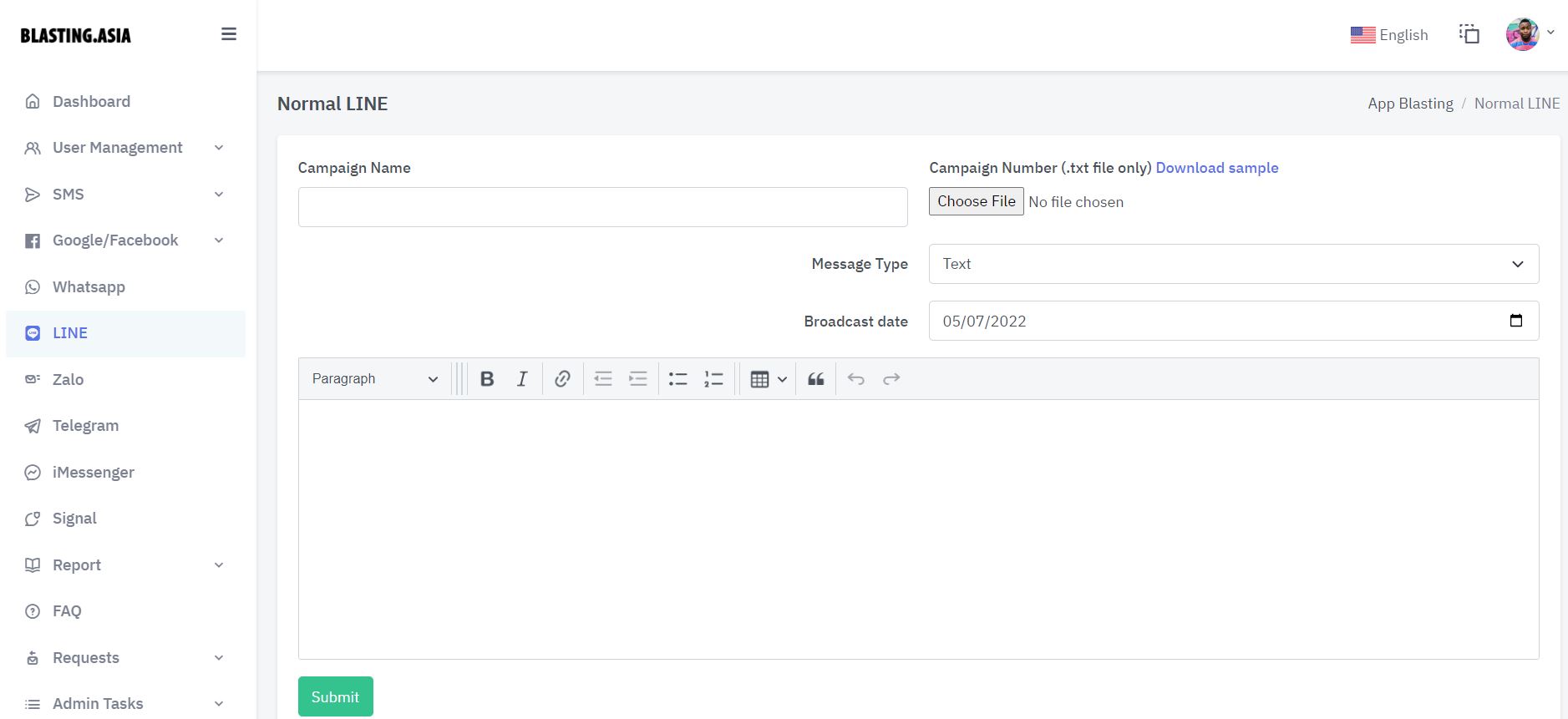Insert a link using the link icon

pos(562,379)
